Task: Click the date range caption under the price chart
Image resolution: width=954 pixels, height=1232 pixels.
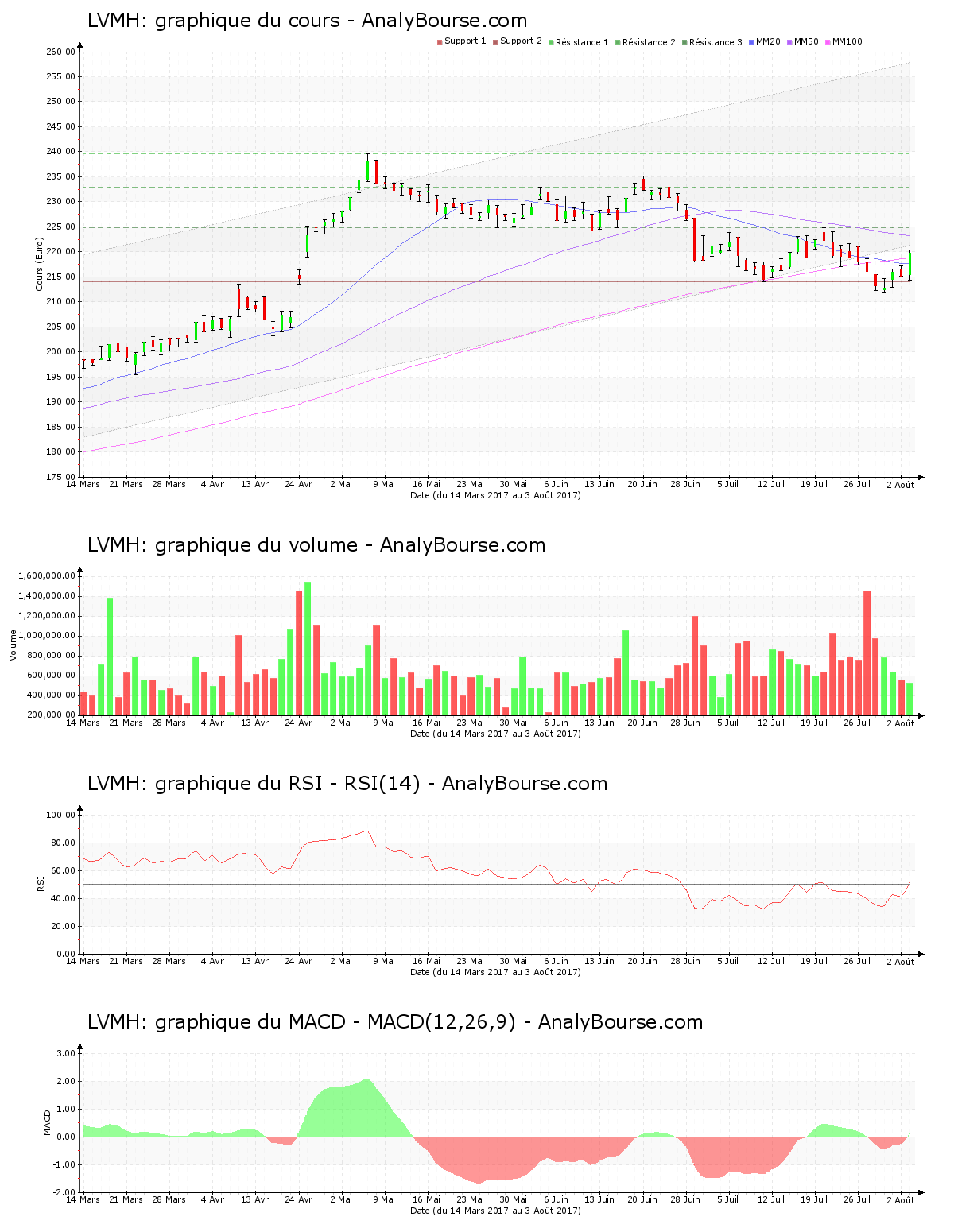Action: coord(495,495)
